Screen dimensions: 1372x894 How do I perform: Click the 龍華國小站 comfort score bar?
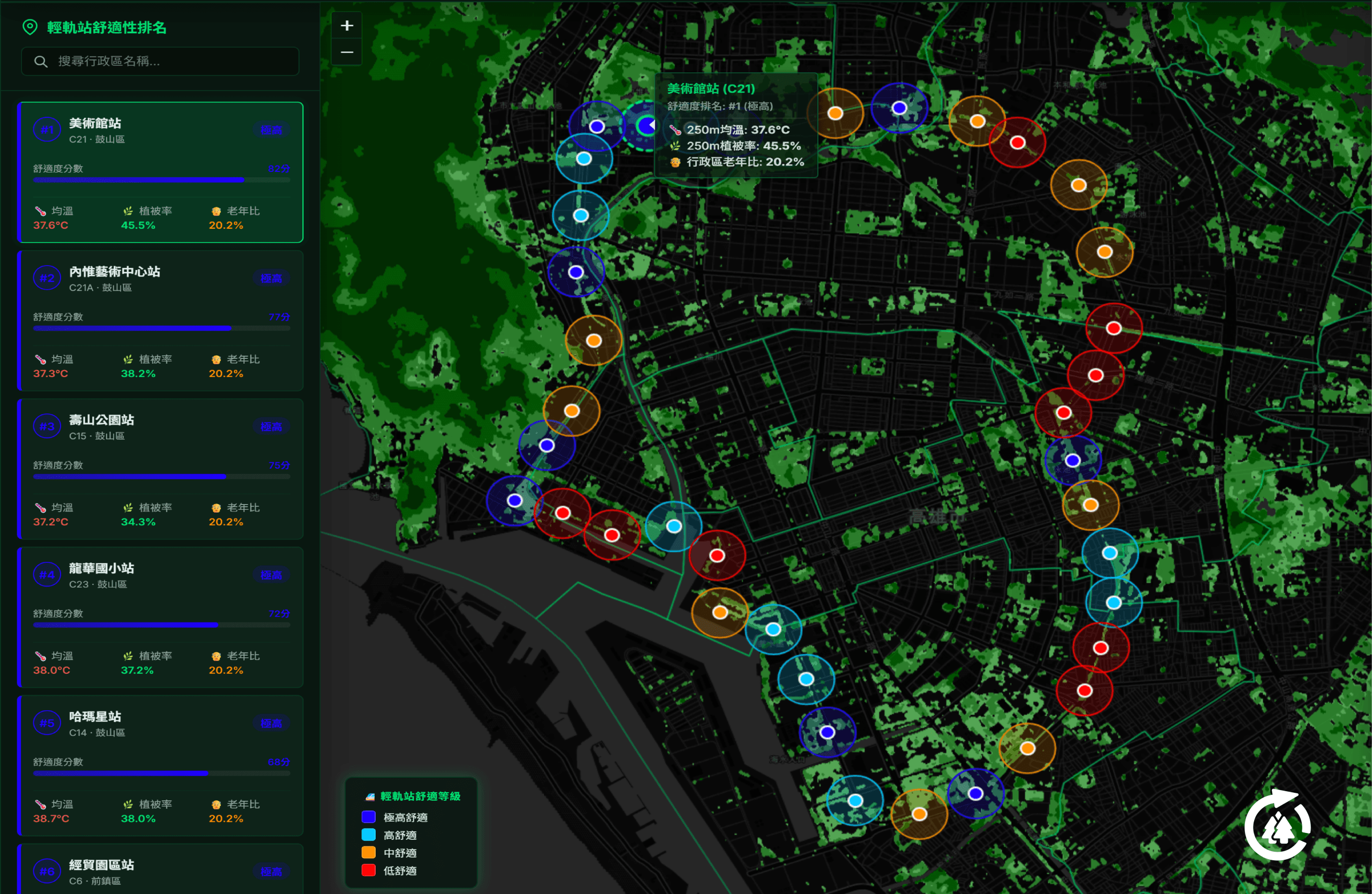coord(161,625)
